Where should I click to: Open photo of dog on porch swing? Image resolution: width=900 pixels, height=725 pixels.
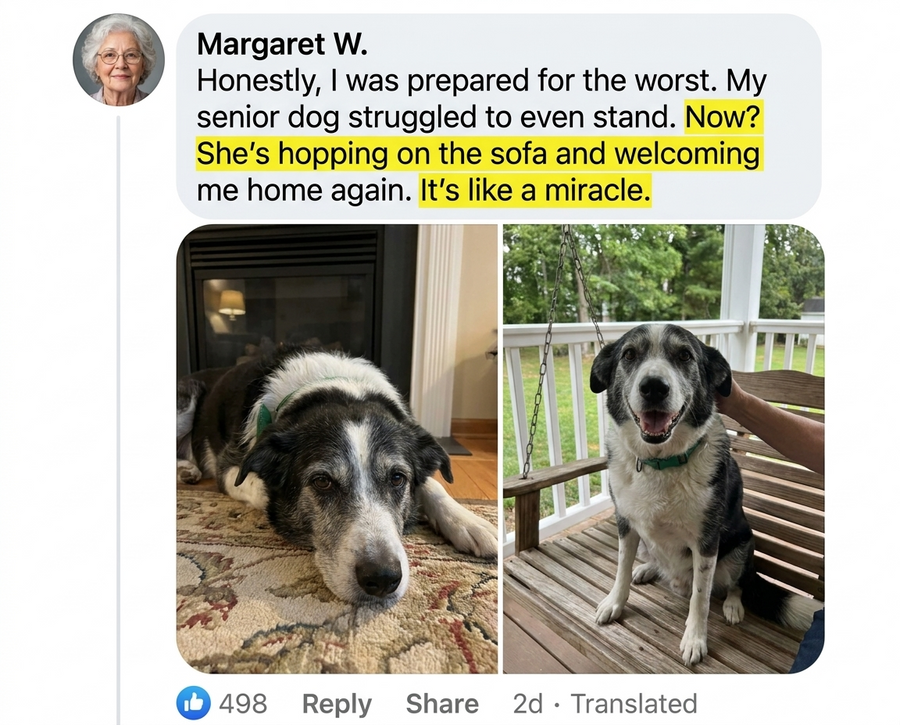[x=664, y=448]
